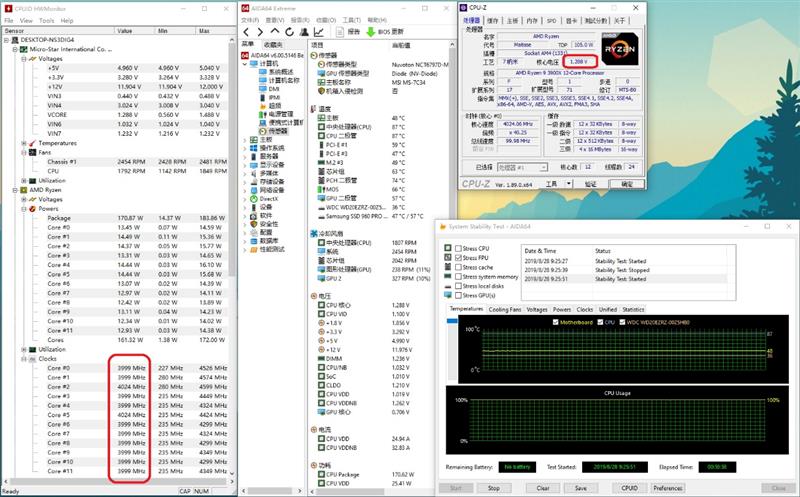This screenshot has height=497, width=800.
Task: Click the green BIOS update arrow icon
Action: tap(370, 32)
